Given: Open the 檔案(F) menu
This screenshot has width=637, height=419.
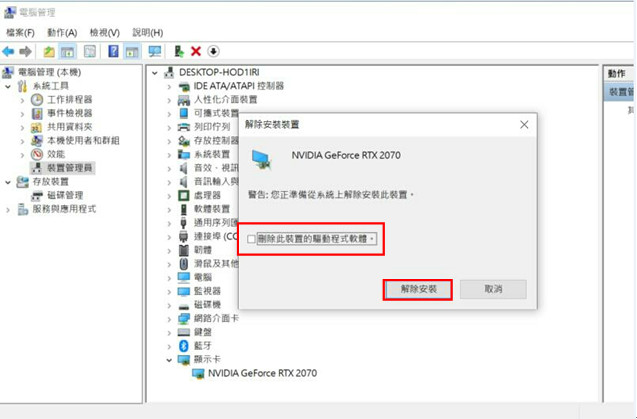Looking at the screenshot, I should 20,33.
